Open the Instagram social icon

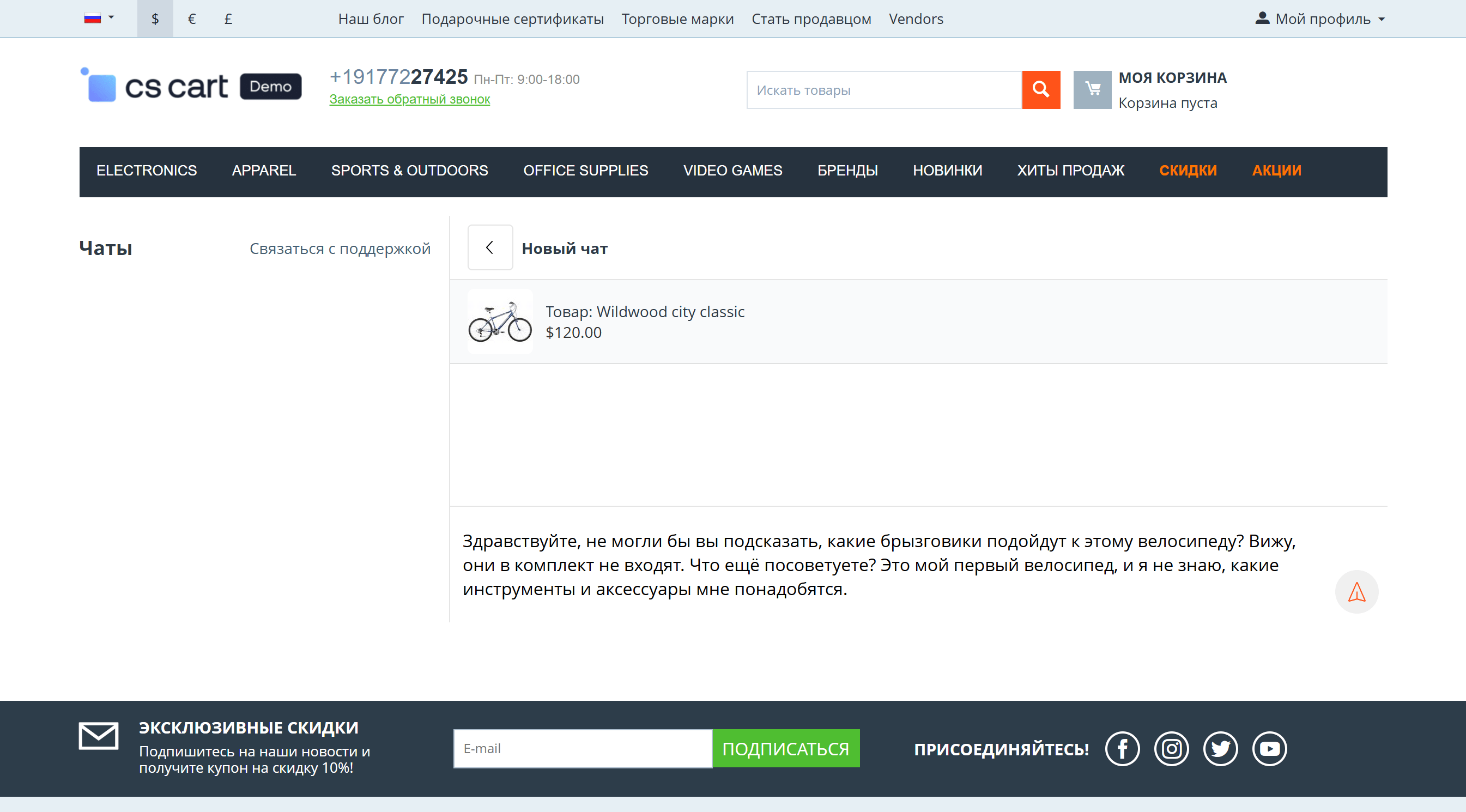(x=1171, y=748)
